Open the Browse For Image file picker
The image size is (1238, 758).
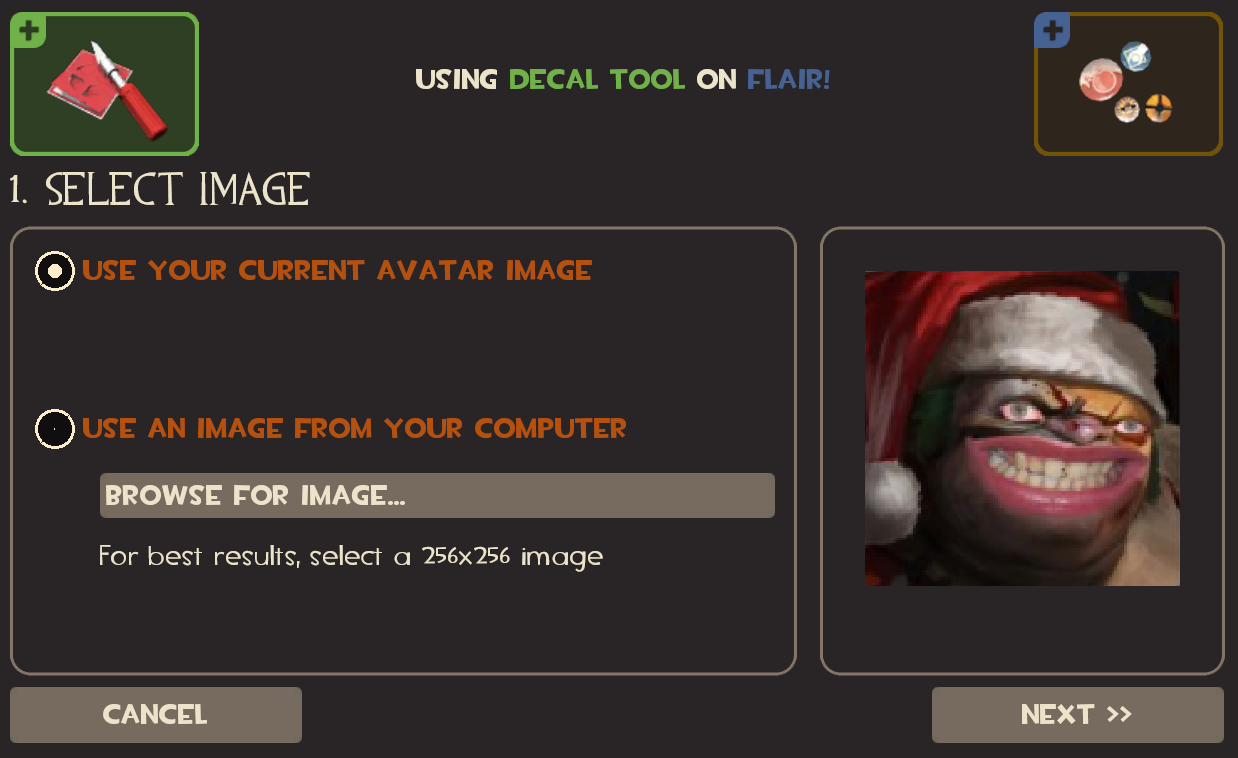tap(437, 496)
